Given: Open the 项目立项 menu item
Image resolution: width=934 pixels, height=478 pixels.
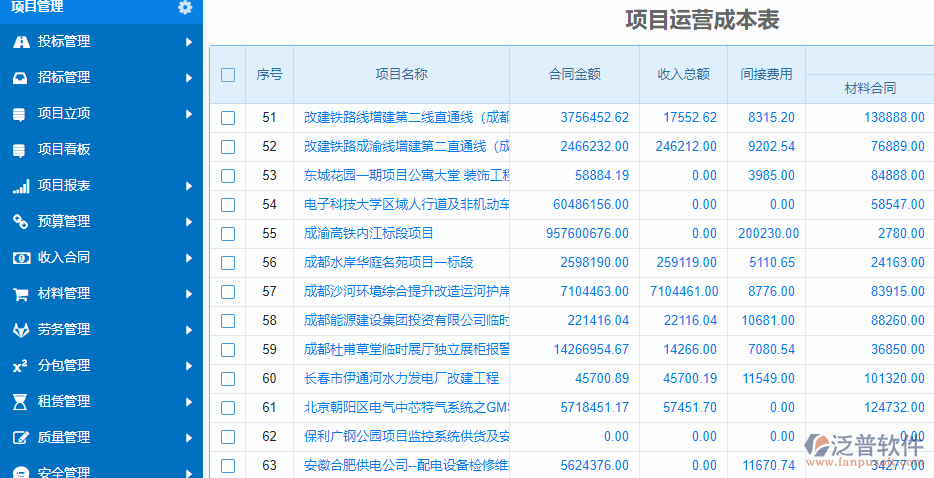Looking at the screenshot, I should (x=64, y=114).
